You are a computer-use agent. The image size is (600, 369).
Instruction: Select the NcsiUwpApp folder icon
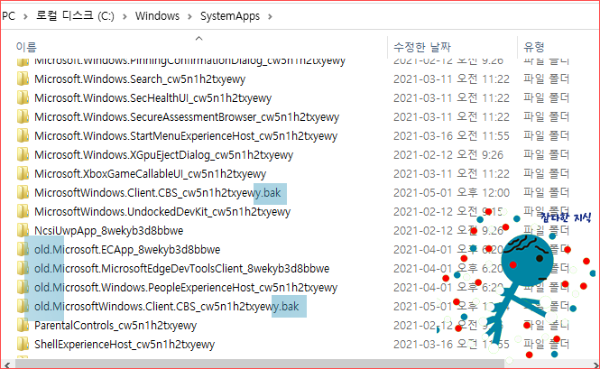click(x=23, y=230)
